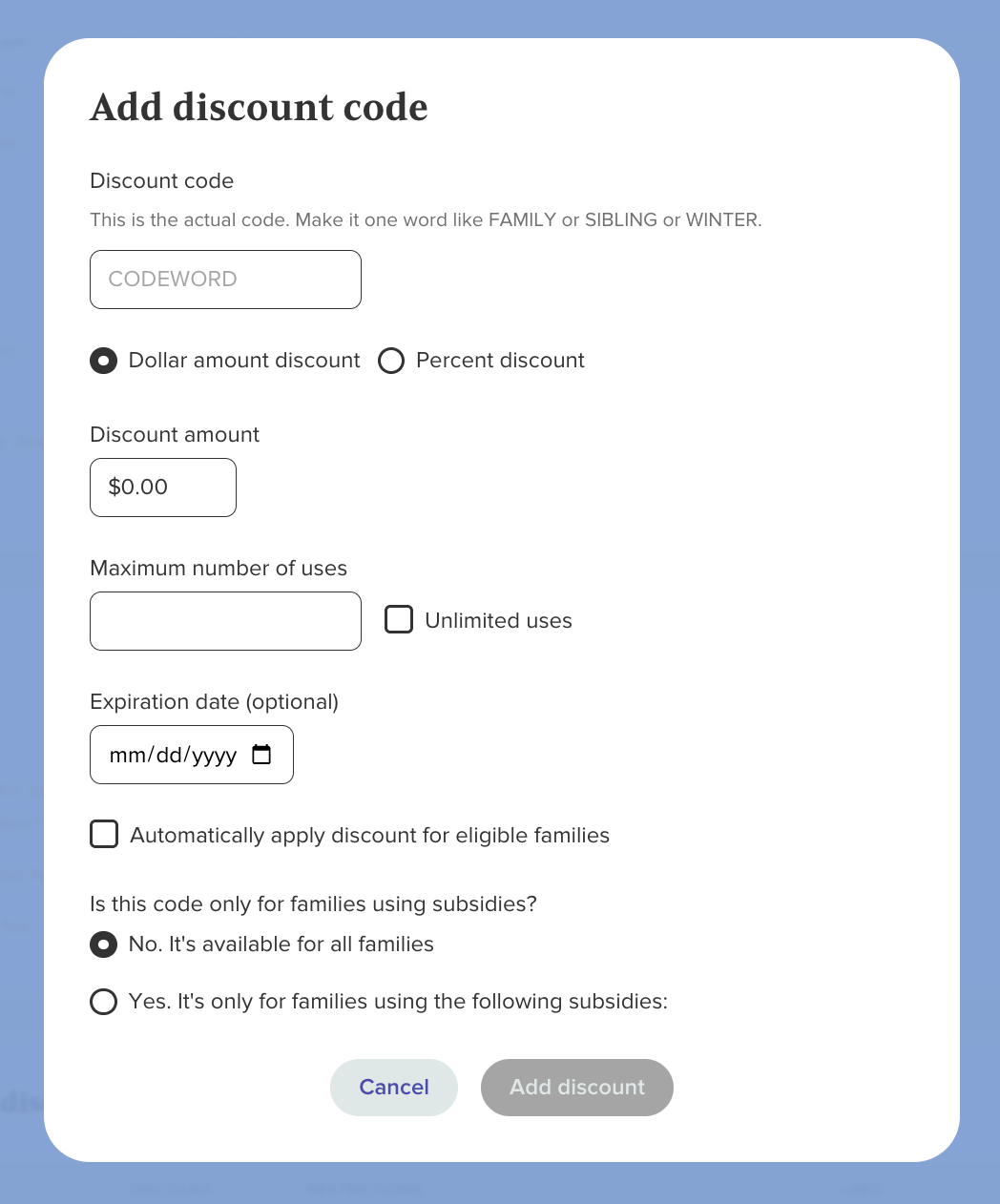Click the Discount amount field showing $0.00
The height and width of the screenshot is (1204, 1000).
162,487
